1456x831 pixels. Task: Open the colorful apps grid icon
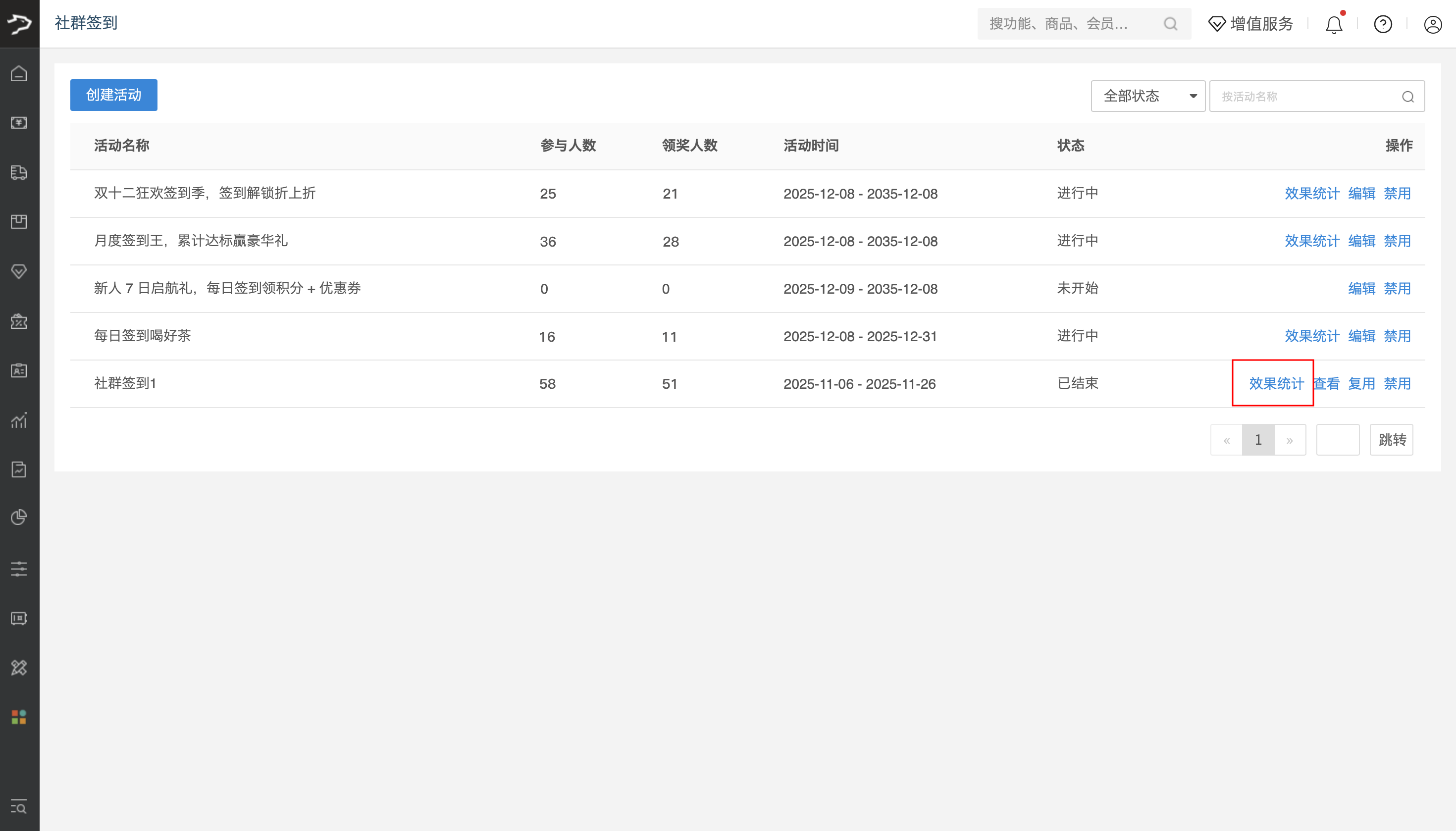19,717
